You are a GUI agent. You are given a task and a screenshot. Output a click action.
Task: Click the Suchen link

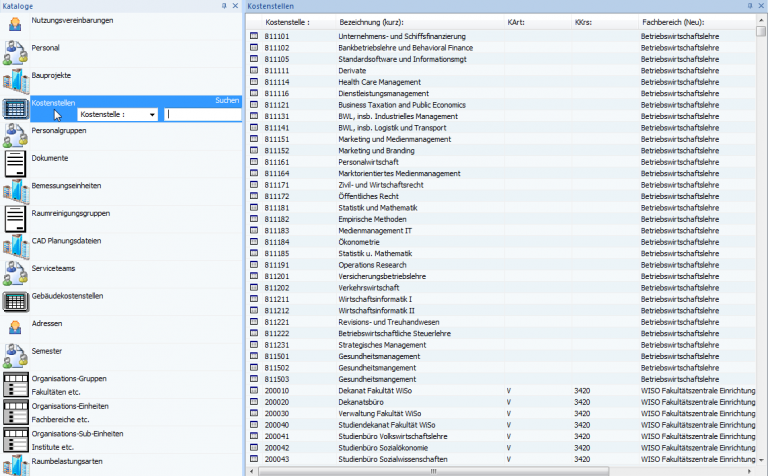point(227,100)
